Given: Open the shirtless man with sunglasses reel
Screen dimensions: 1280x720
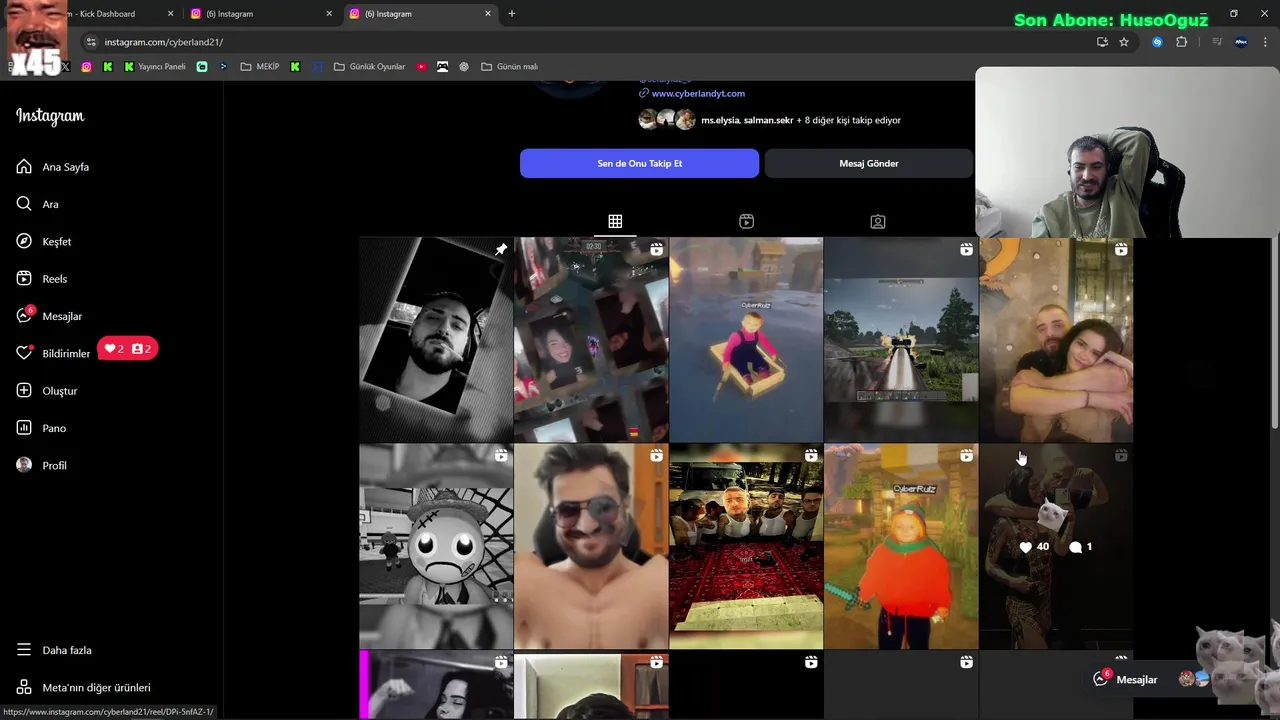Looking at the screenshot, I should (591, 547).
